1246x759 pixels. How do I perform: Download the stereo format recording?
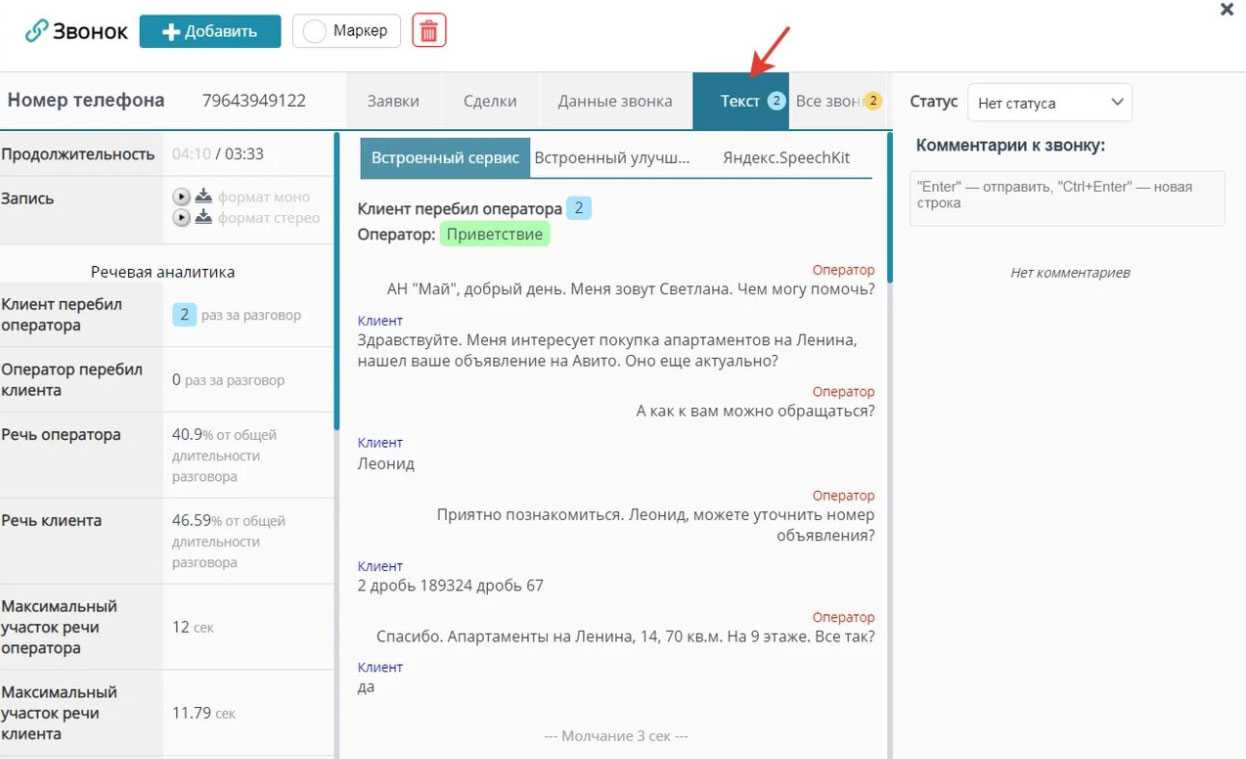click(203, 217)
